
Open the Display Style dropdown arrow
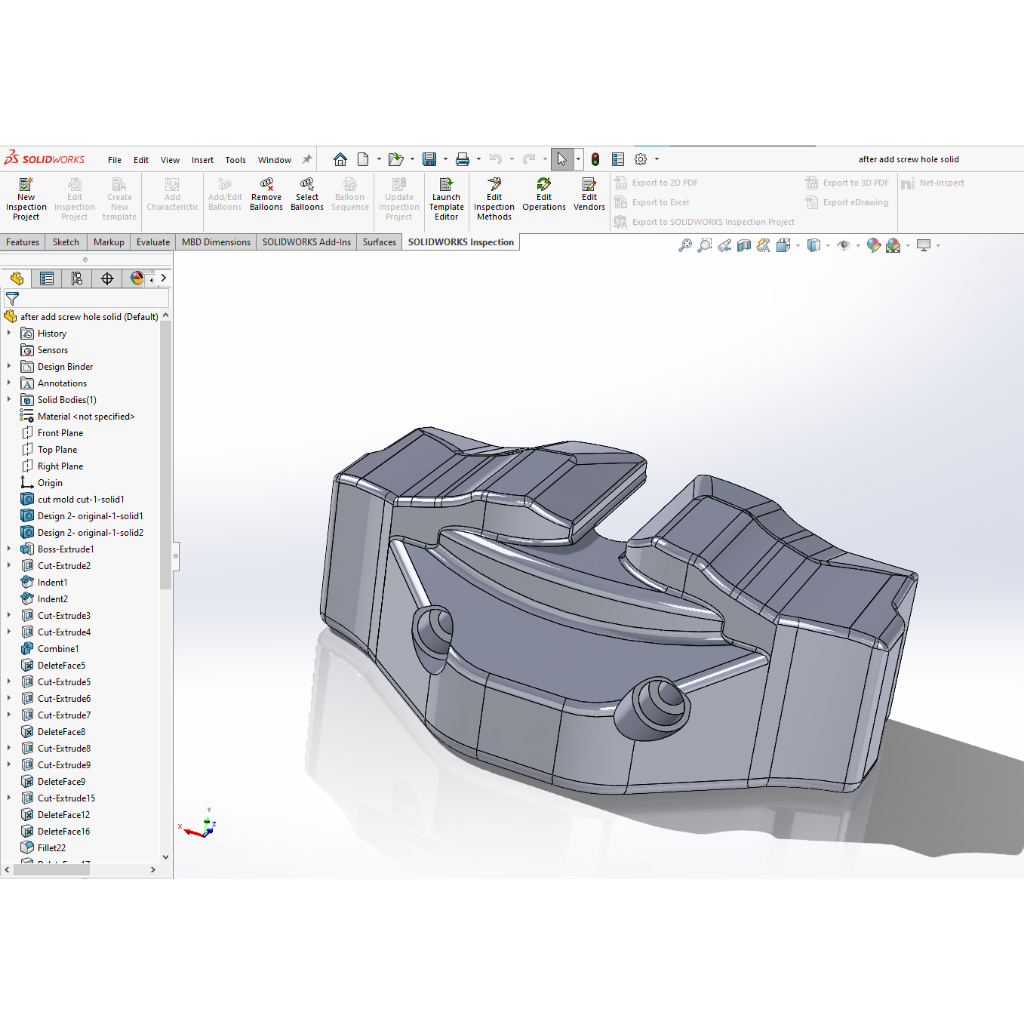(x=827, y=246)
